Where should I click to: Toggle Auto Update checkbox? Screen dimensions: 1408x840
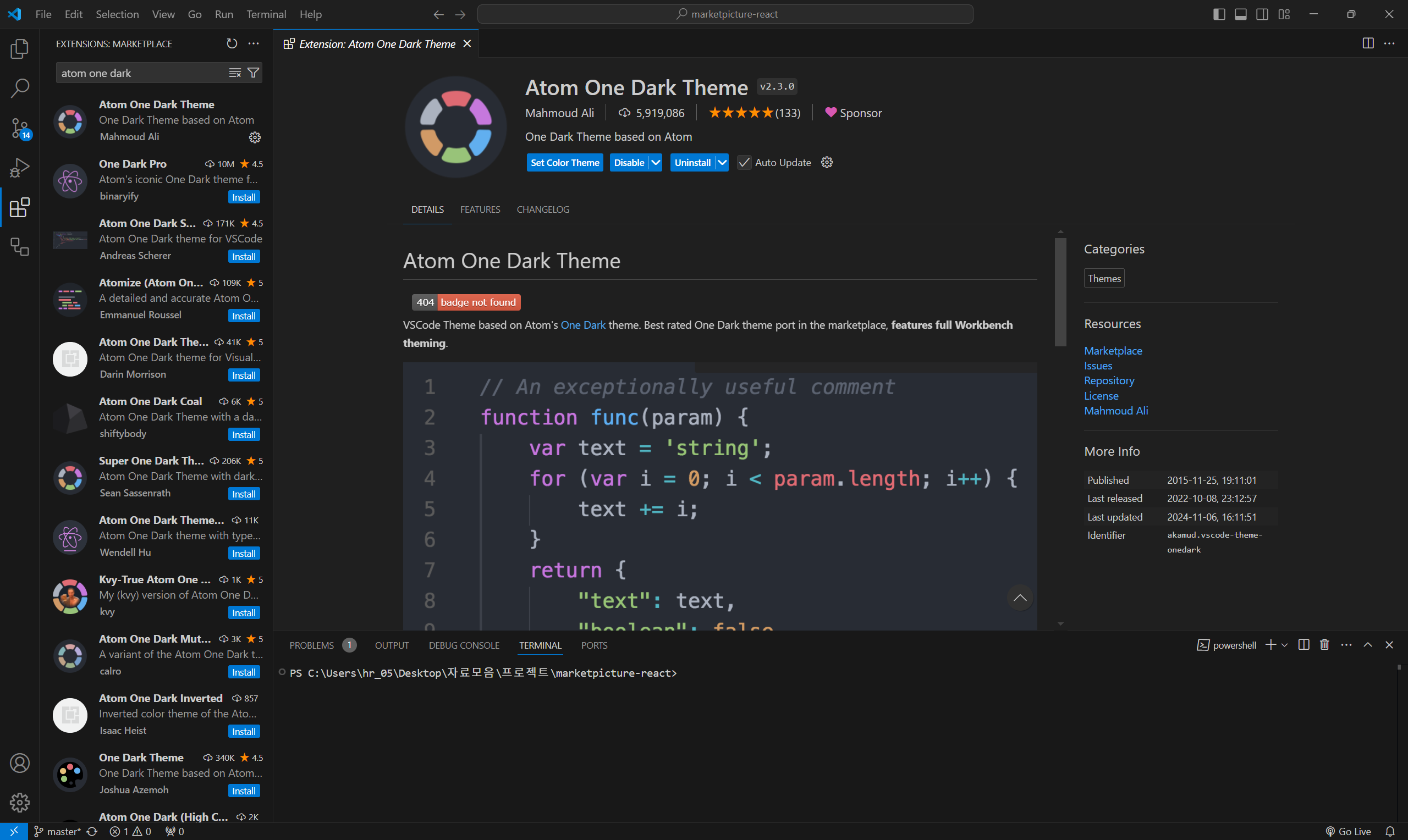744,163
